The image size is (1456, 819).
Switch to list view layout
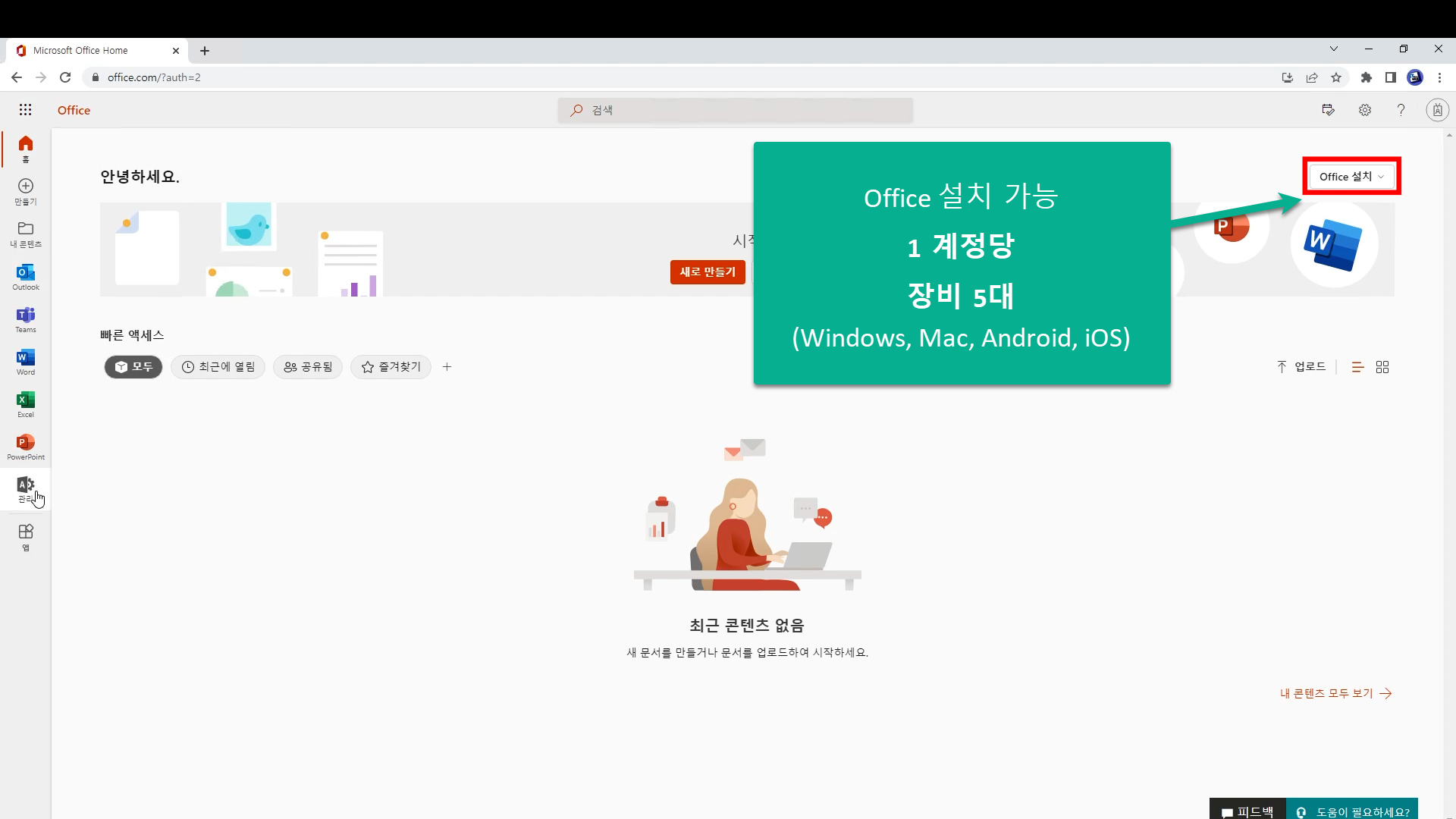[1357, 367]
